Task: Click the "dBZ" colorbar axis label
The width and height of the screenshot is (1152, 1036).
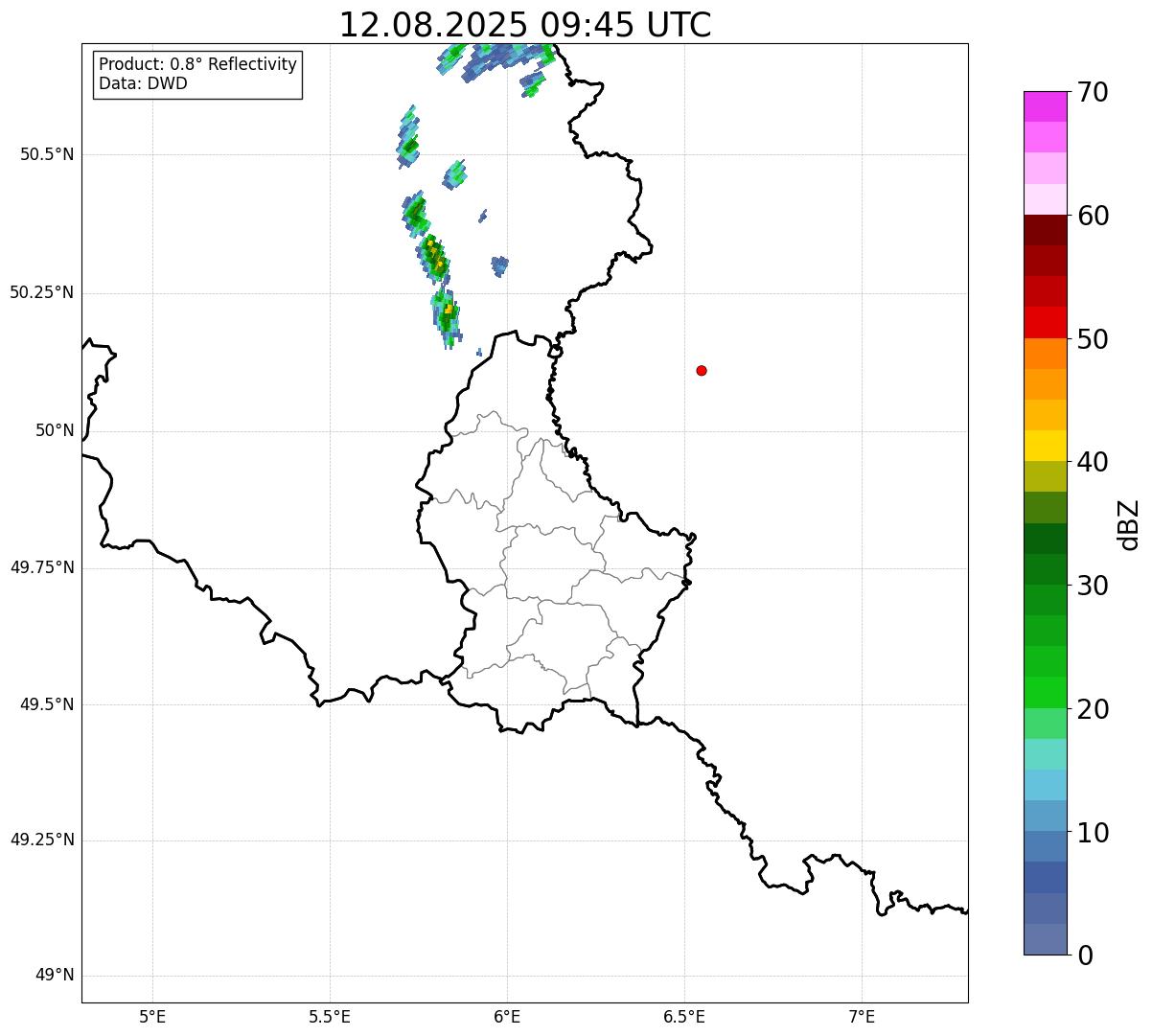Action: pos(1129,524)
